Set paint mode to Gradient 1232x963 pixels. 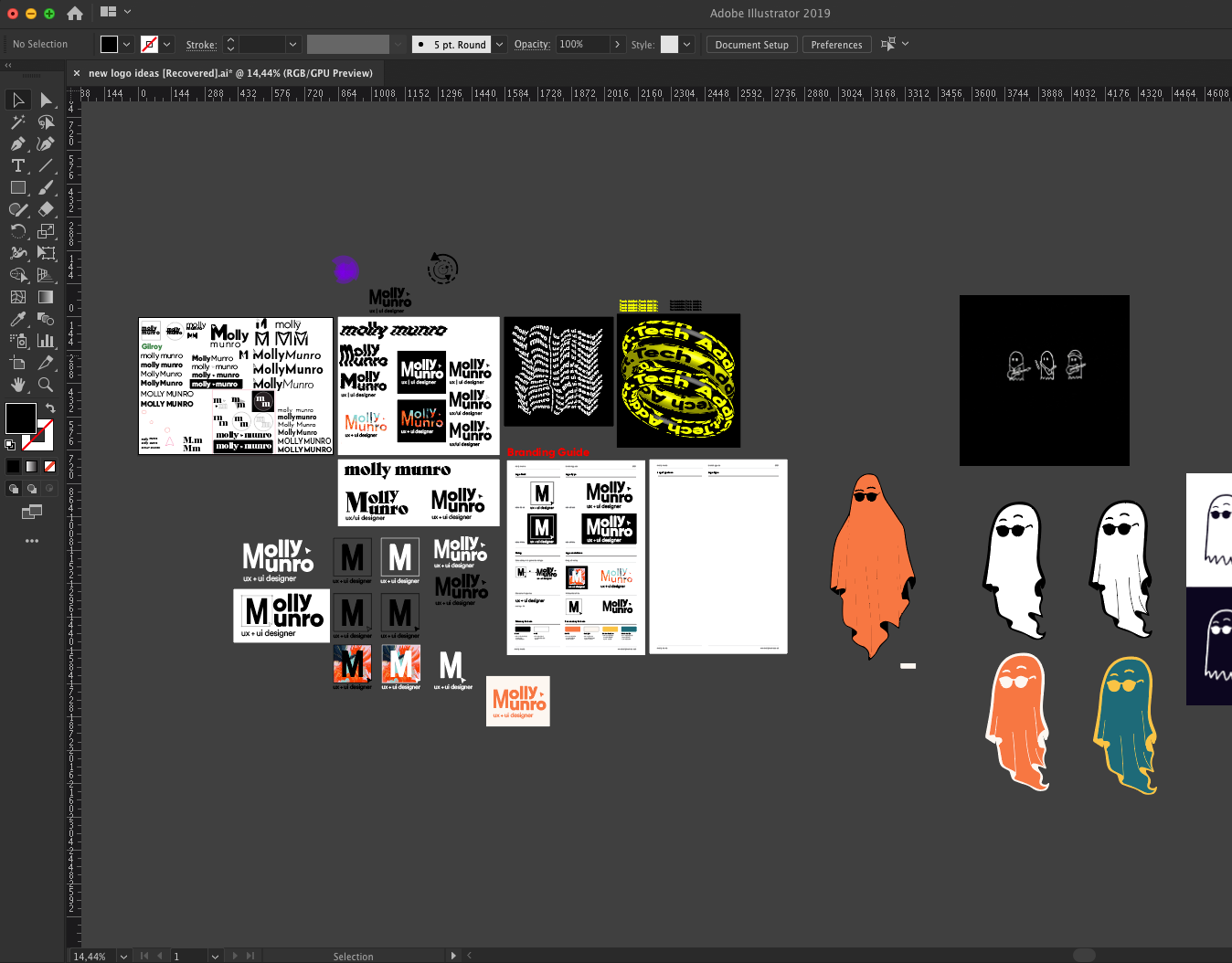pos(31,466)
